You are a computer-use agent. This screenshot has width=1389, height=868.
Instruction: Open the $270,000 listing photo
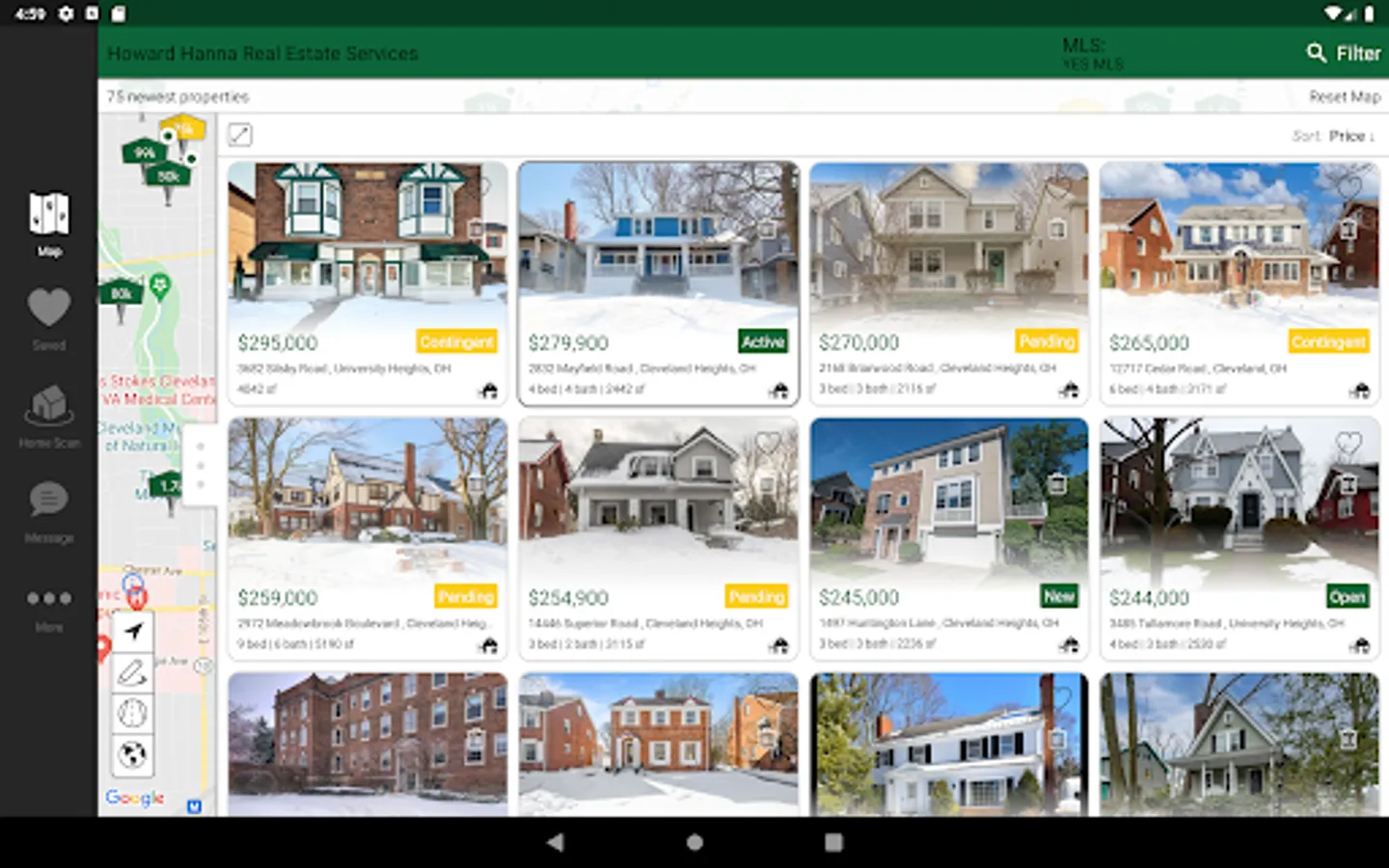coord(949,245)
